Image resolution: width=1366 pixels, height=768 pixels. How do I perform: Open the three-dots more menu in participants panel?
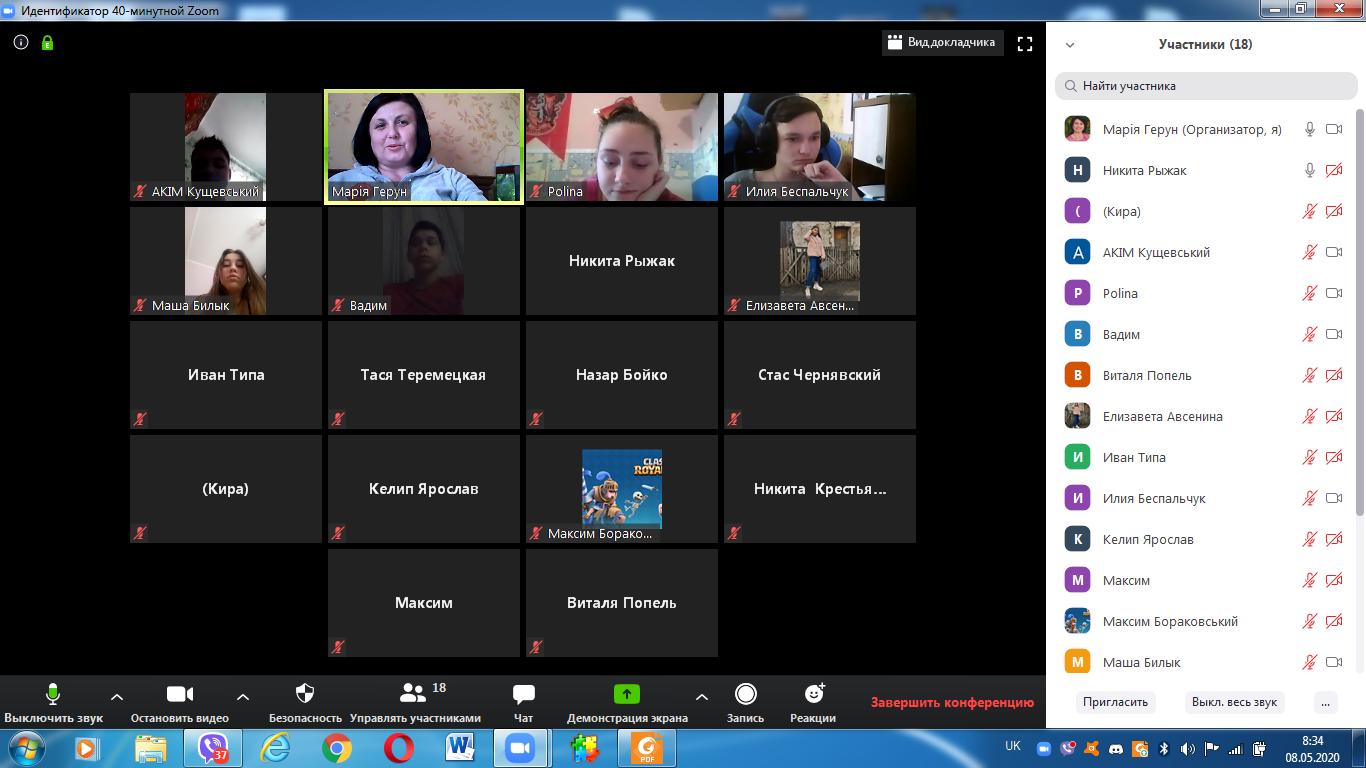[1326, 702]
